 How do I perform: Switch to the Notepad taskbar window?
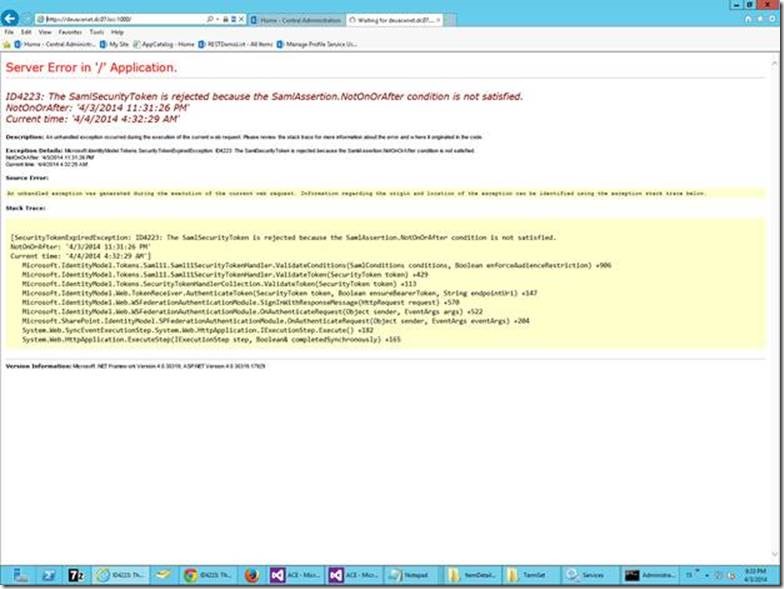(412, 576)
